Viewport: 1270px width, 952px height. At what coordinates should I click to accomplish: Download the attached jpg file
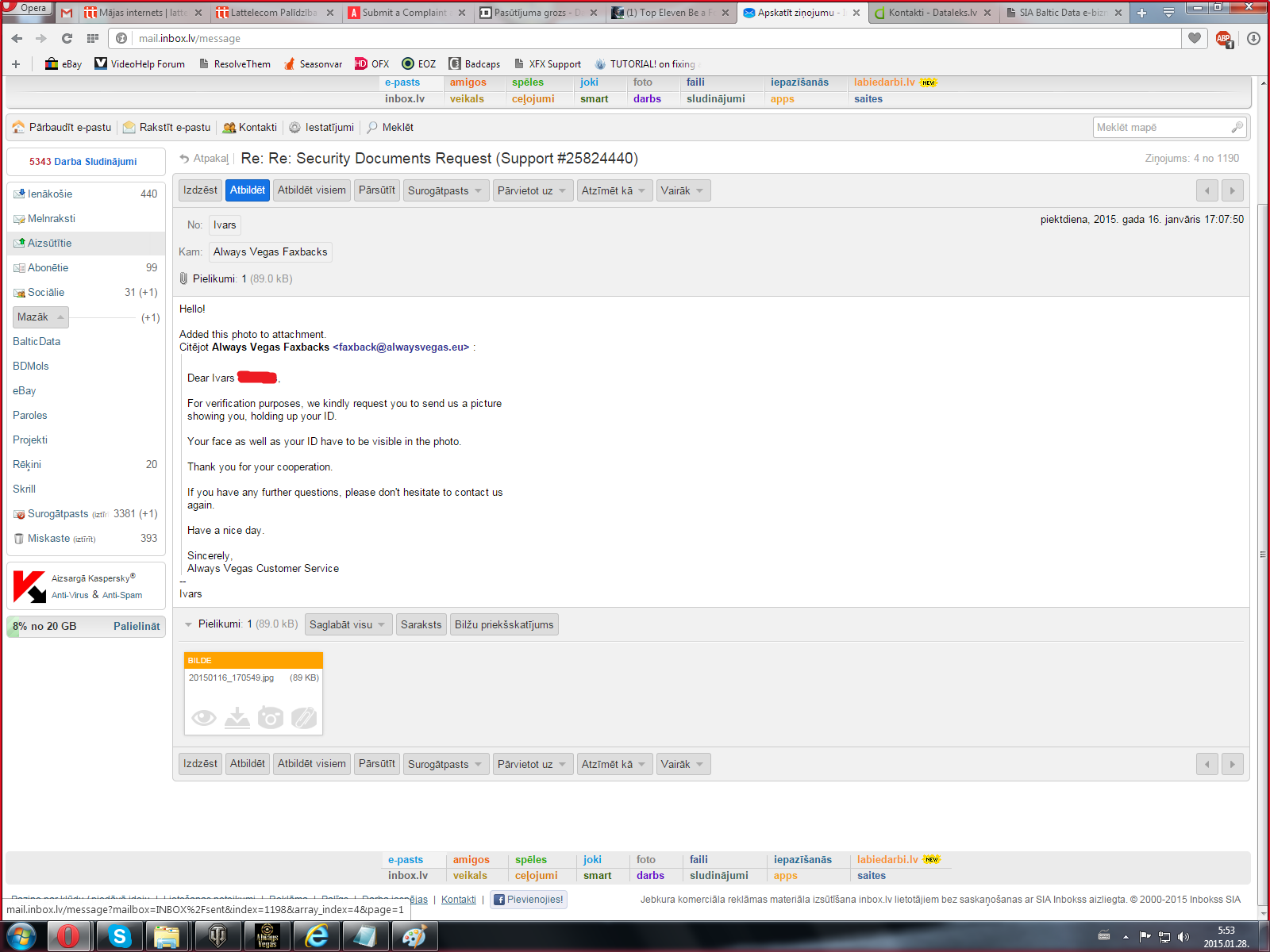(237, 718)
